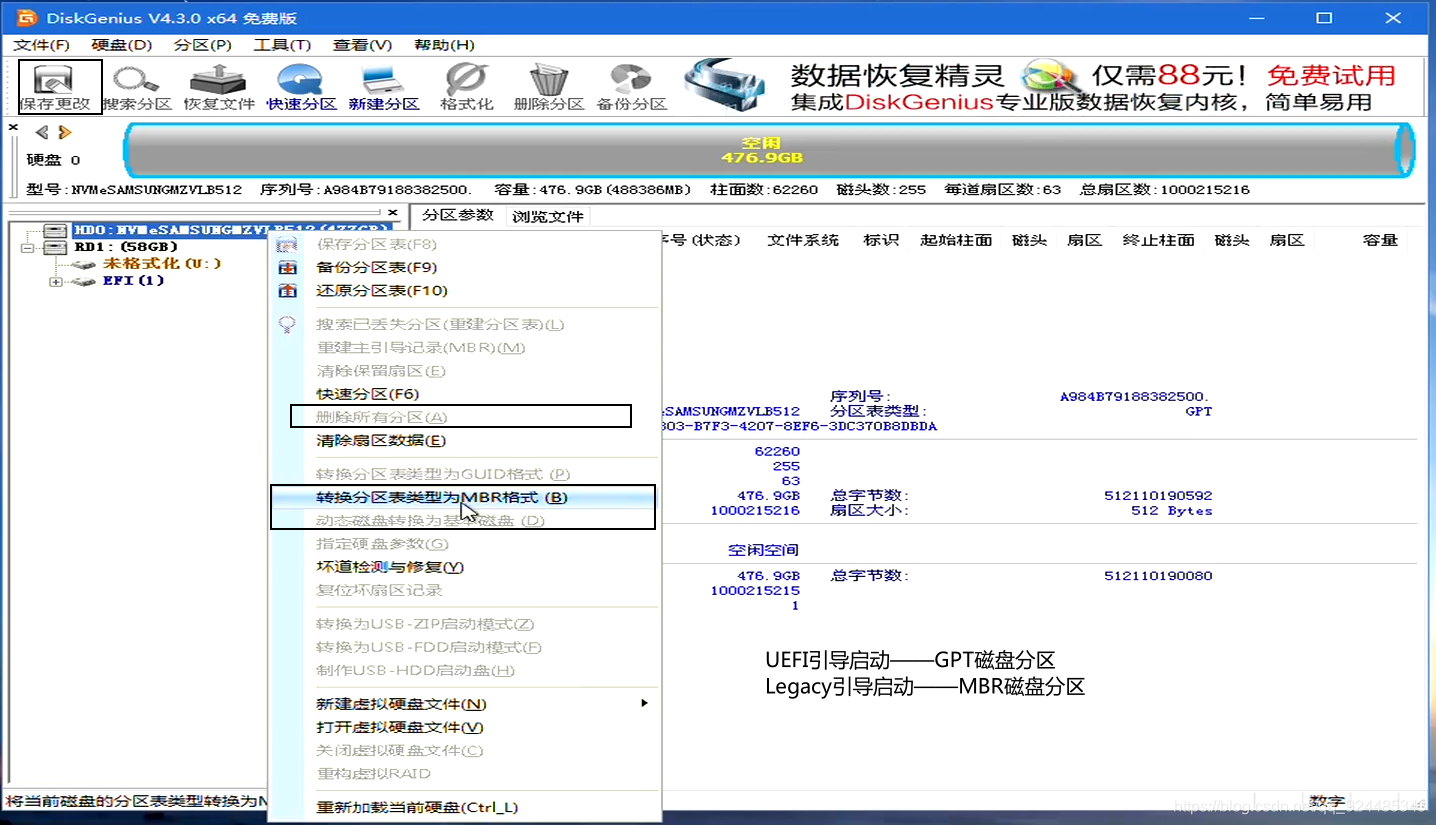Screen dimensions: 1436x825
Task: Open the 恢复文件 recover files tool
Action: pos(219,87)
